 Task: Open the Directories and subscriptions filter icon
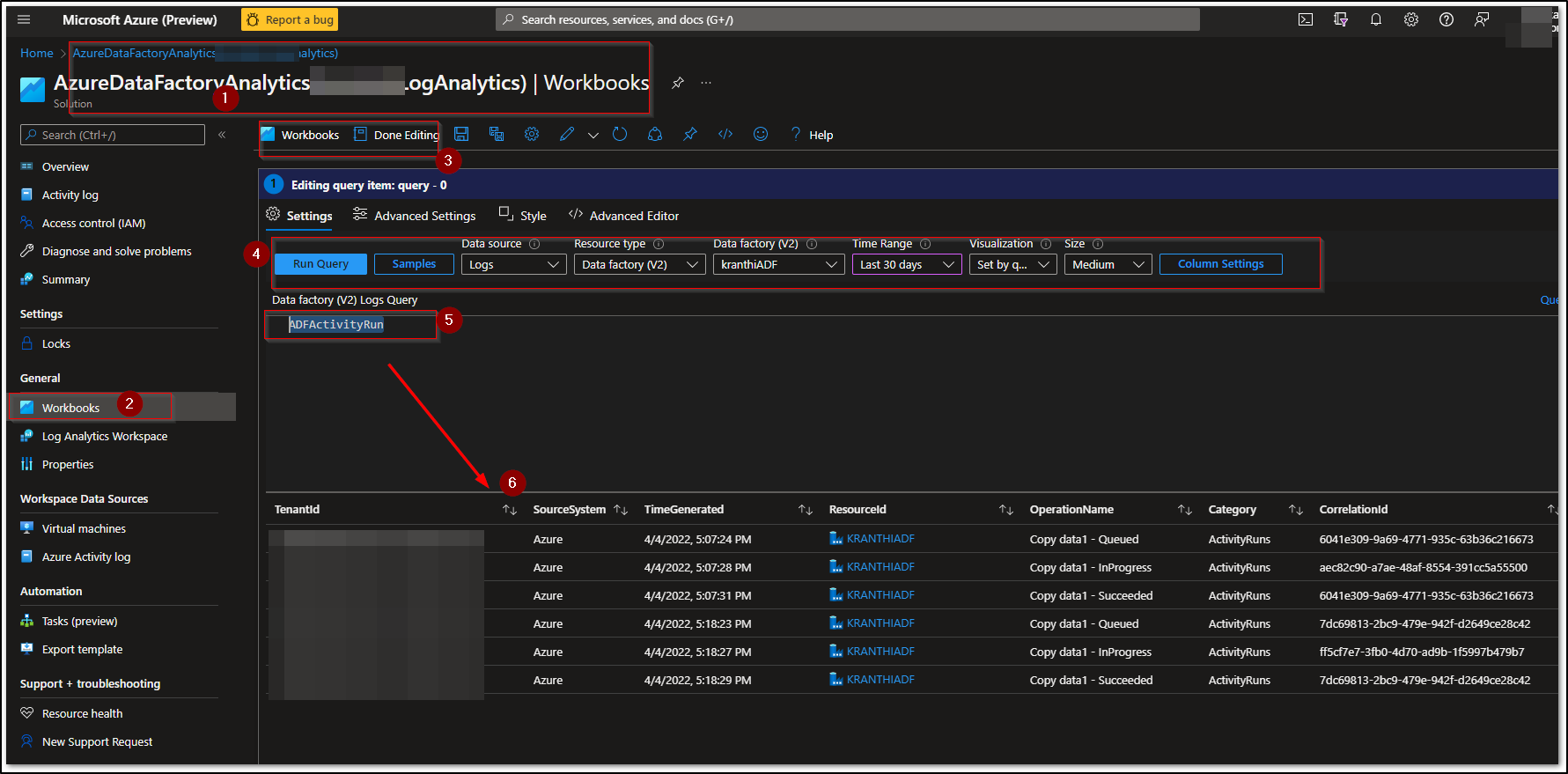pos(1341,19)
